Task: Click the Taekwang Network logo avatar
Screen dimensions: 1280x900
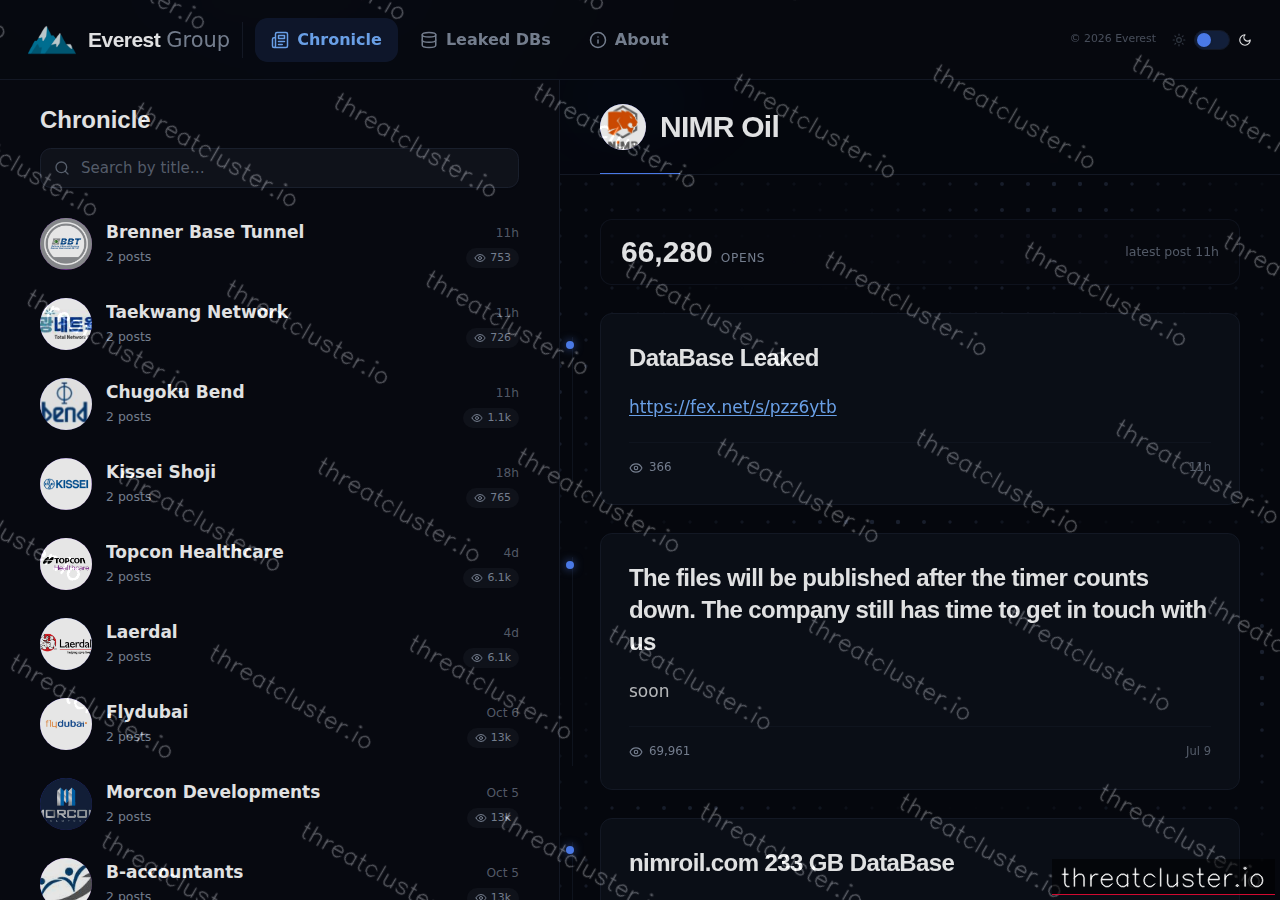Action: click(66, 324)
